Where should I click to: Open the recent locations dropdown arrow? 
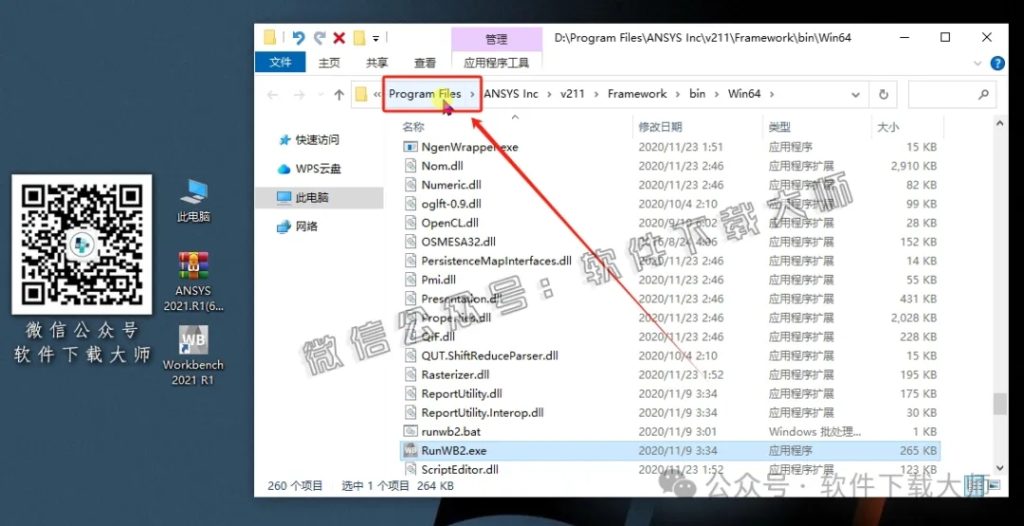coord(319,95)
